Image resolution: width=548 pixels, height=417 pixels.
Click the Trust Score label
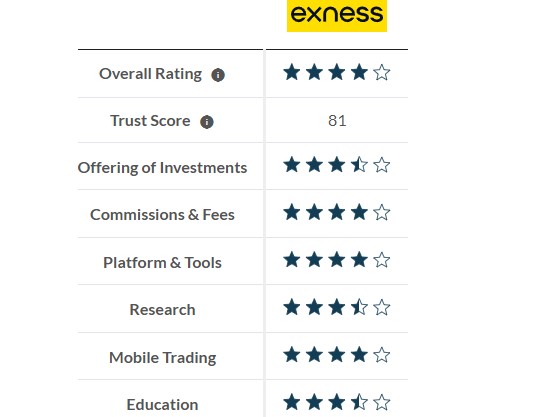tap(150, 121)
